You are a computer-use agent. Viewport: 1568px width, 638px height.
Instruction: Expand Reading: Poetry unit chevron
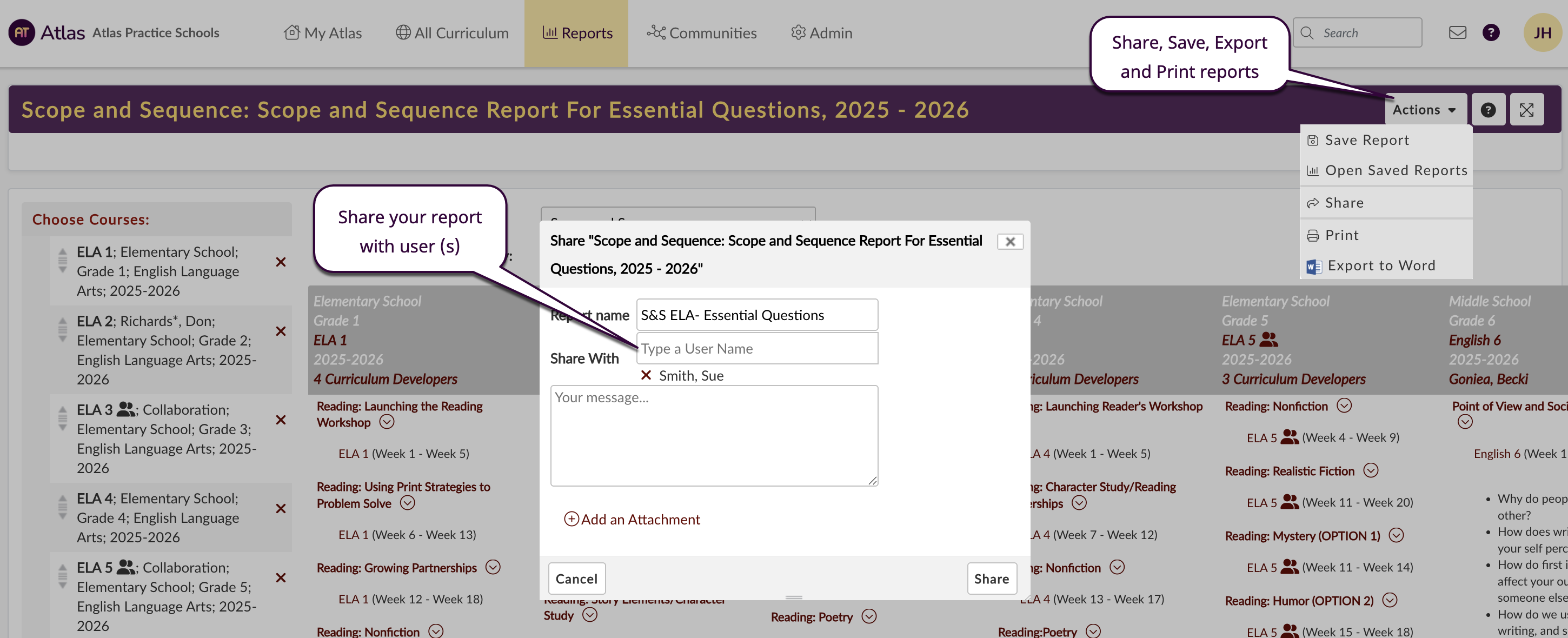pyautogui.click(x=868, y=617)
